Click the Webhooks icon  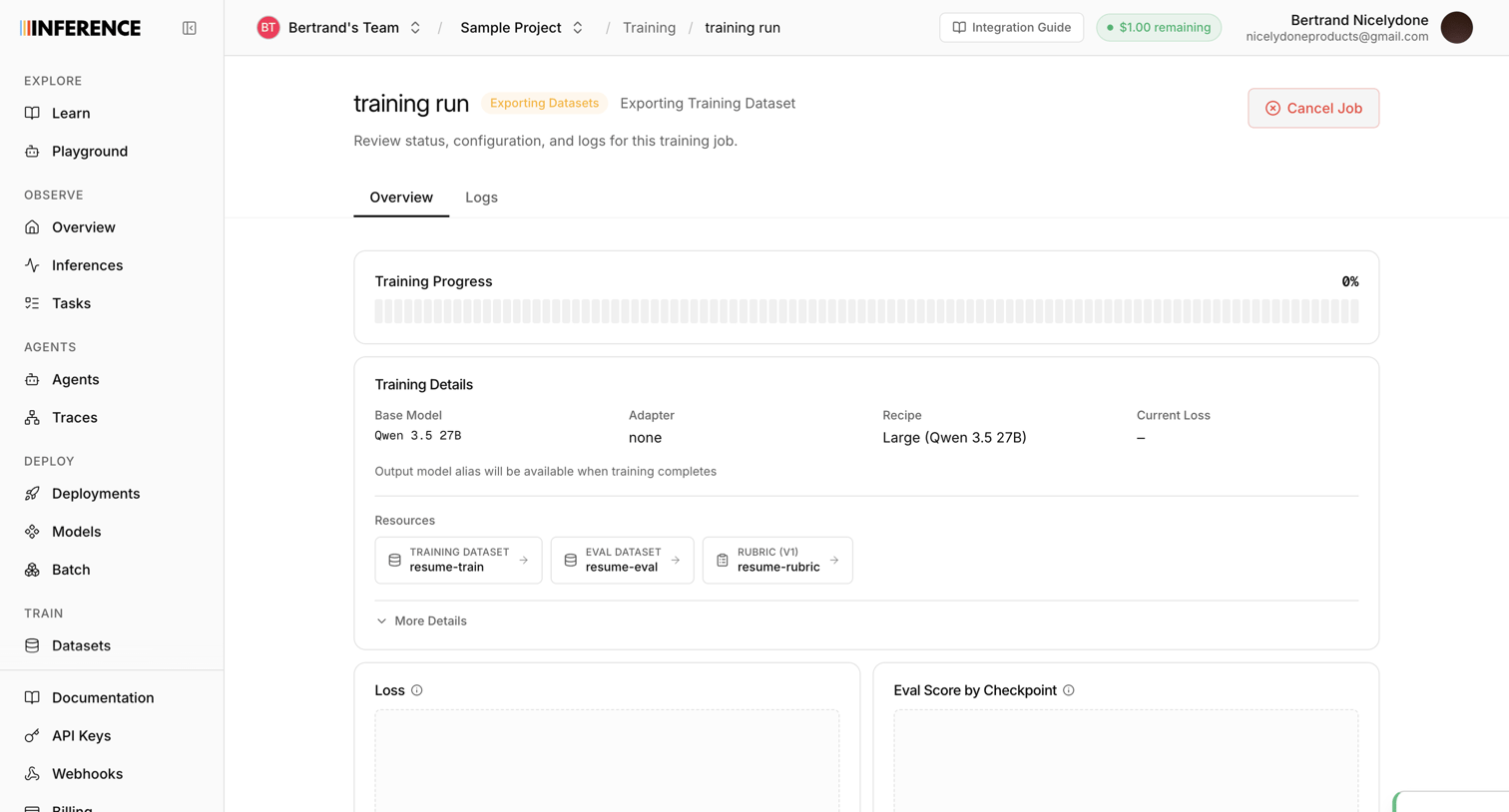point(32,774)
